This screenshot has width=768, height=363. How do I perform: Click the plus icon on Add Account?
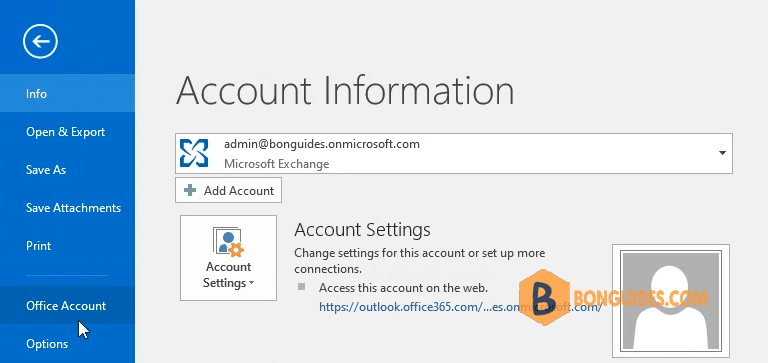(190, 190)
